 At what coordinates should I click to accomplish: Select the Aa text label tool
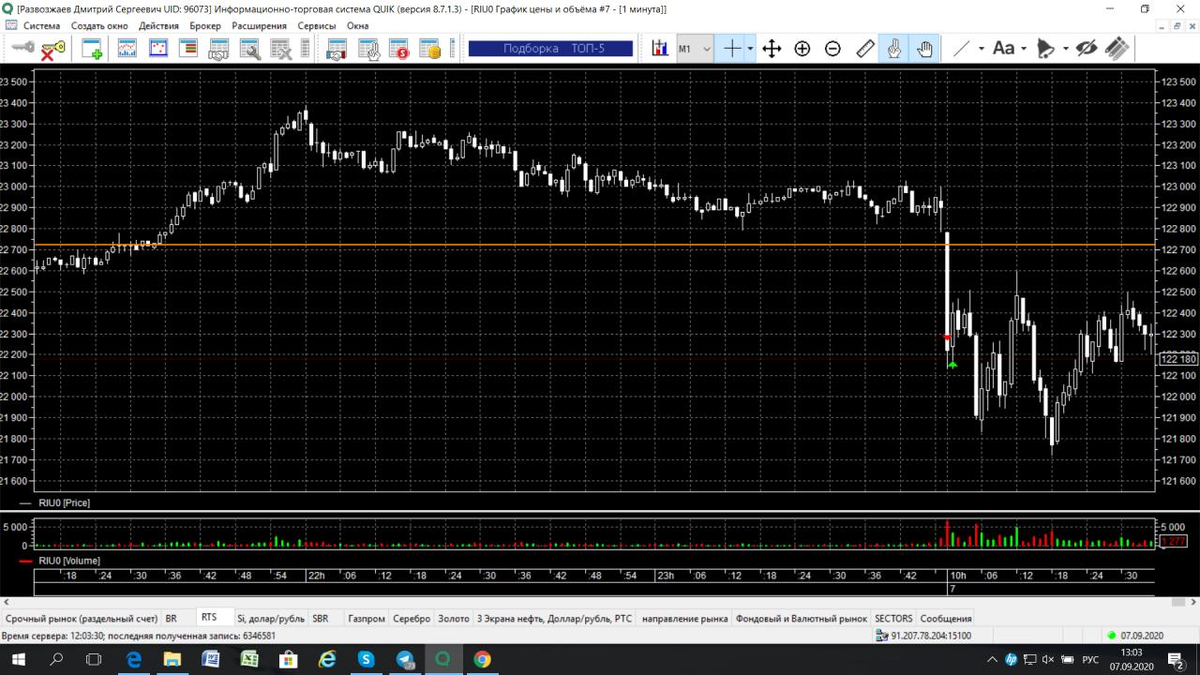tap(1003, 48)
